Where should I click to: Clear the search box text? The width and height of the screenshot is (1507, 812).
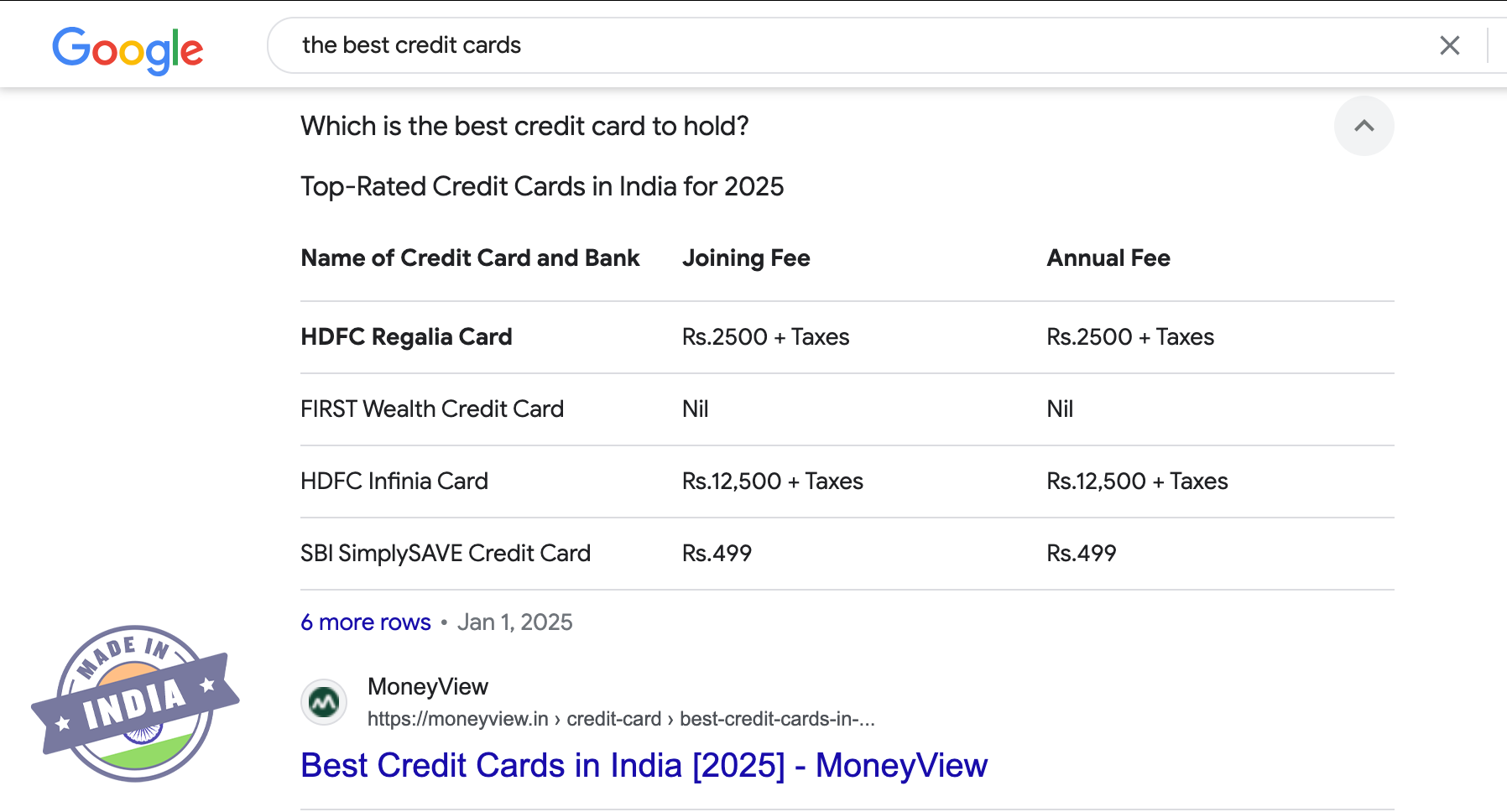[x=1449, y=45]
